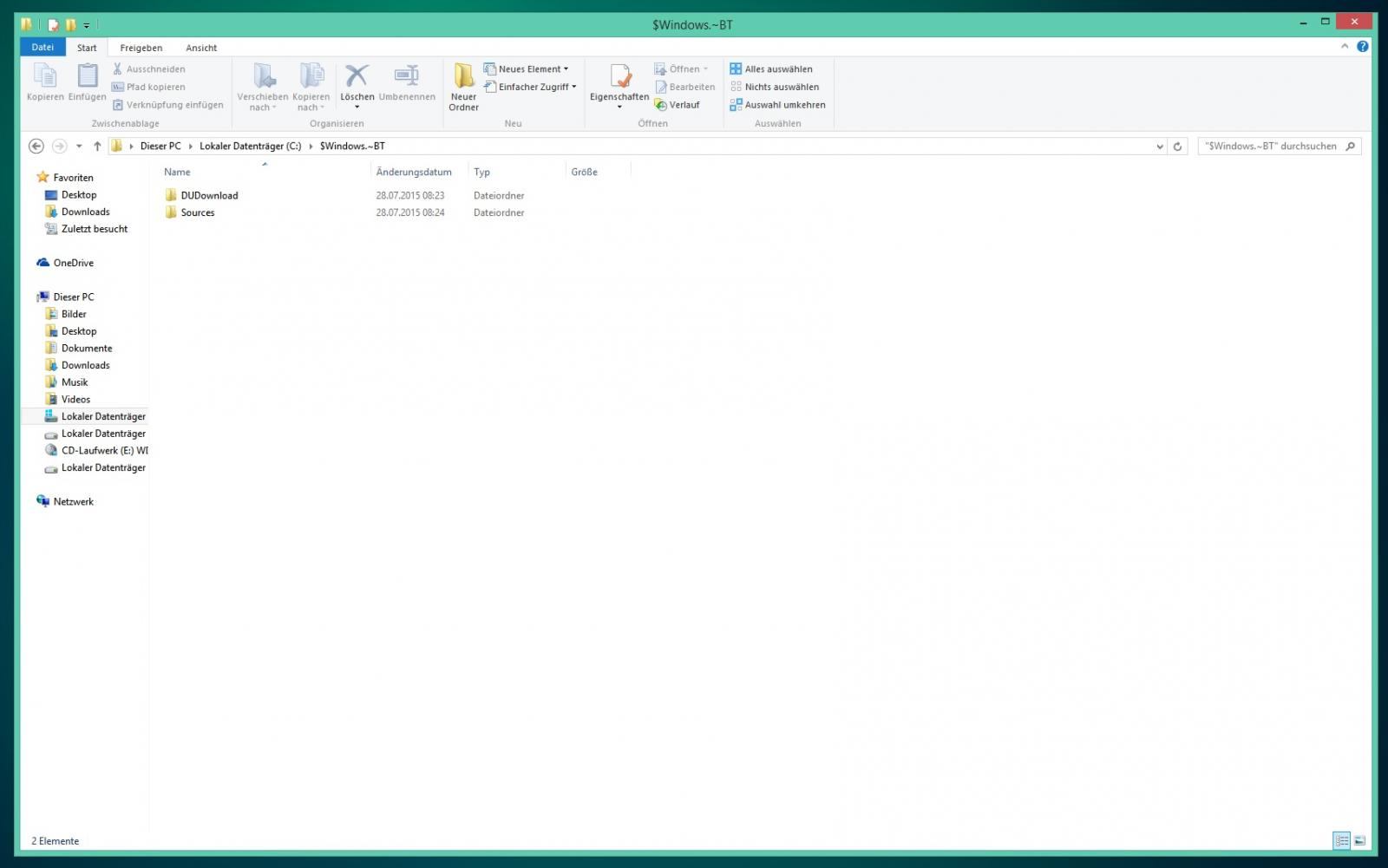Open recent locations dropdown arrow

(x=79, y=146)
